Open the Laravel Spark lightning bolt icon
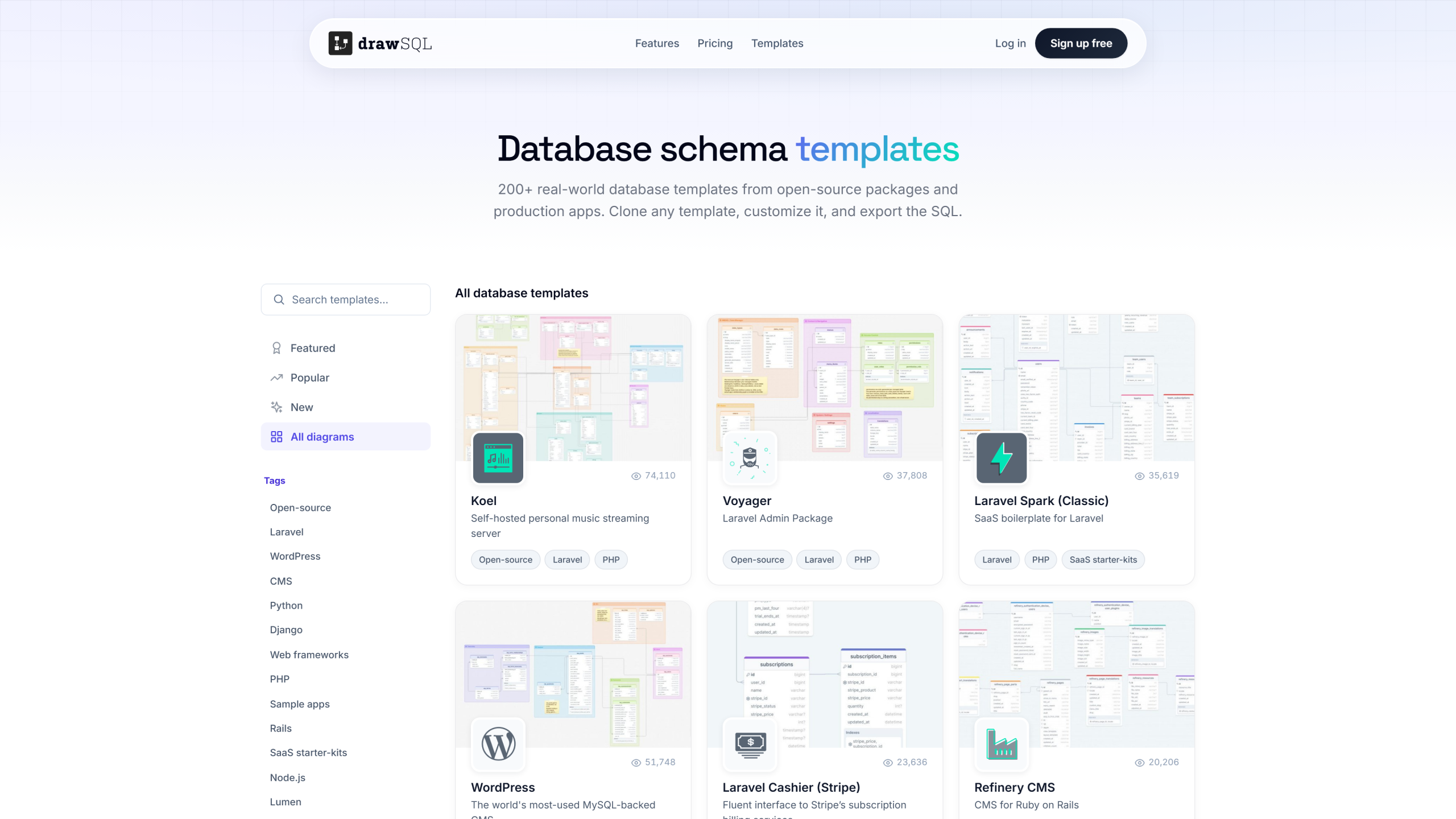 click(x=1001, y=458)
